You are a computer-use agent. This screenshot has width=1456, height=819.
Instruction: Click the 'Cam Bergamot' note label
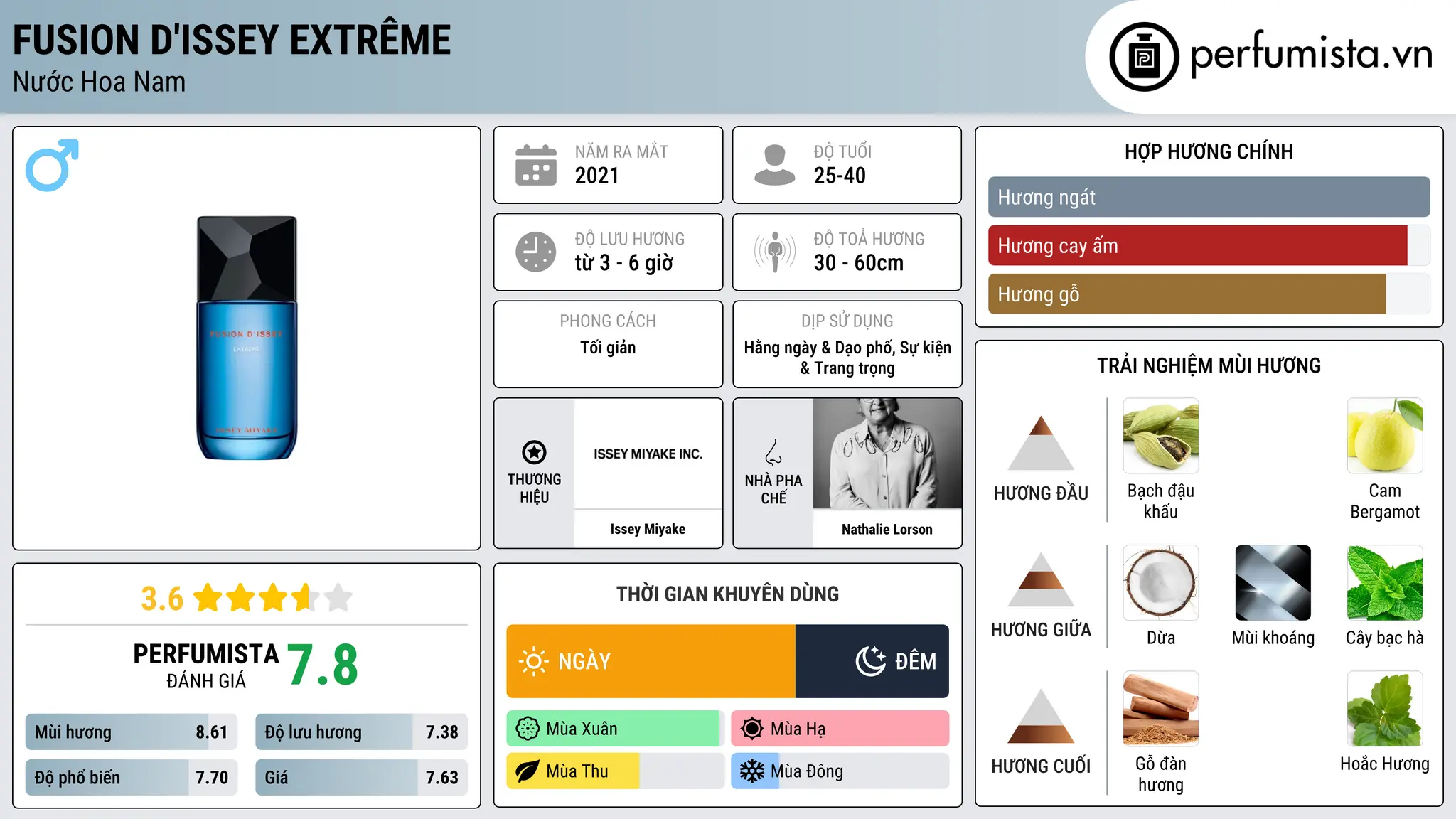[1385, 501]
